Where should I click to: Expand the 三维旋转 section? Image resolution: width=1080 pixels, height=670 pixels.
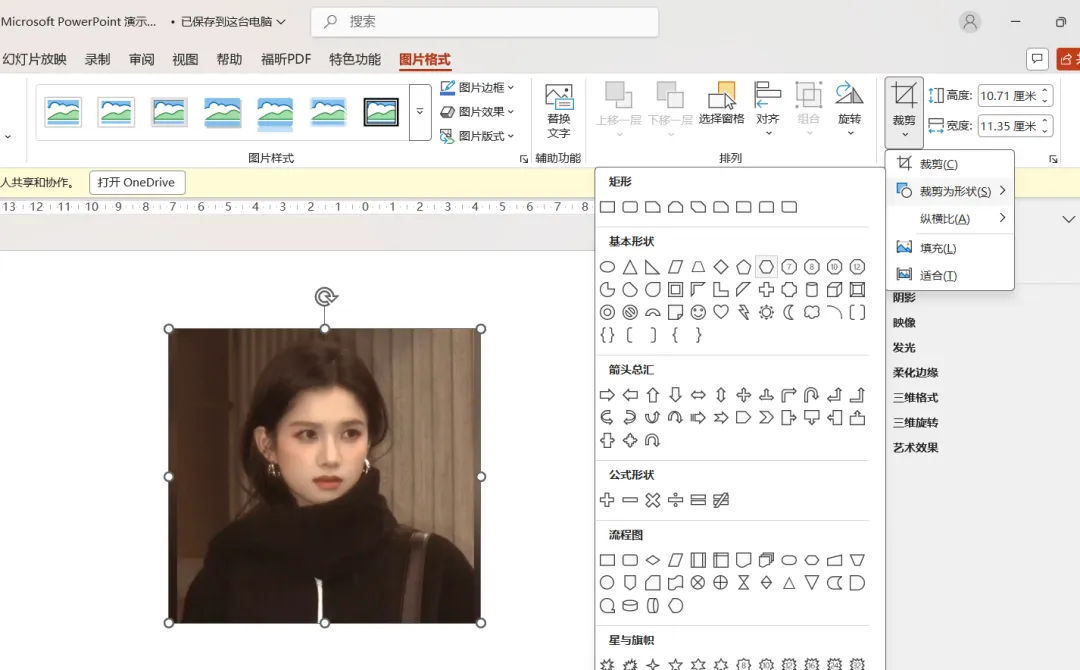point(915,423)
